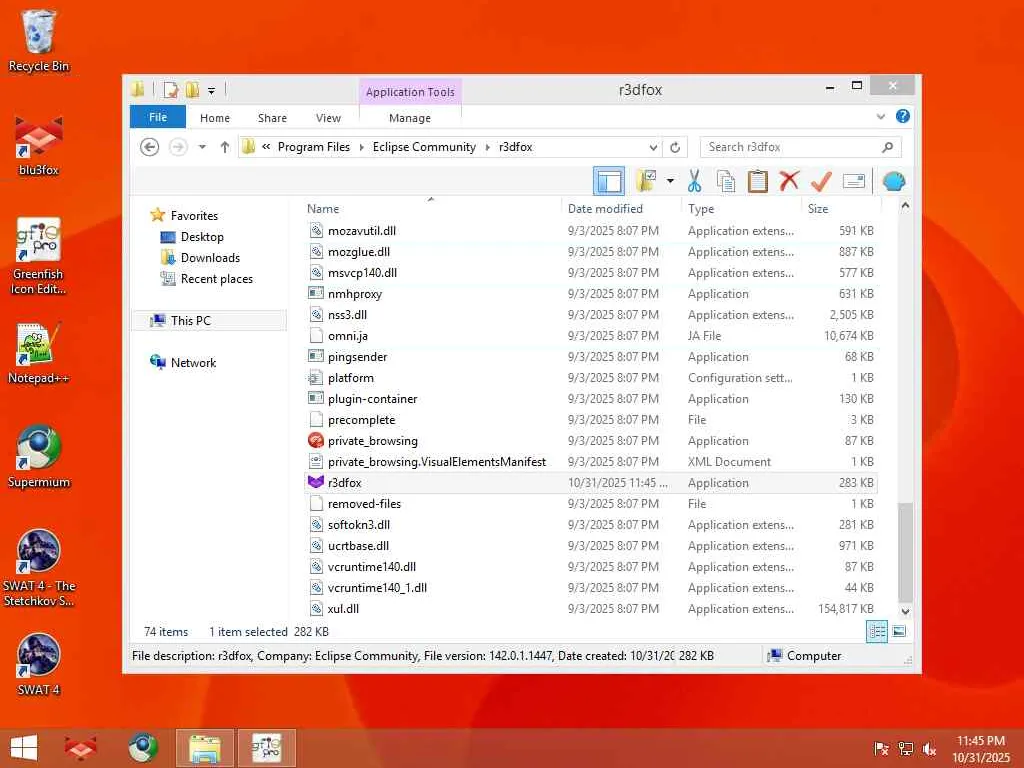Viewport: 1024px width, 768px height.
Task: Click the folder options toolbar icon
Action: pyautogui.click(x=646, y=181)
